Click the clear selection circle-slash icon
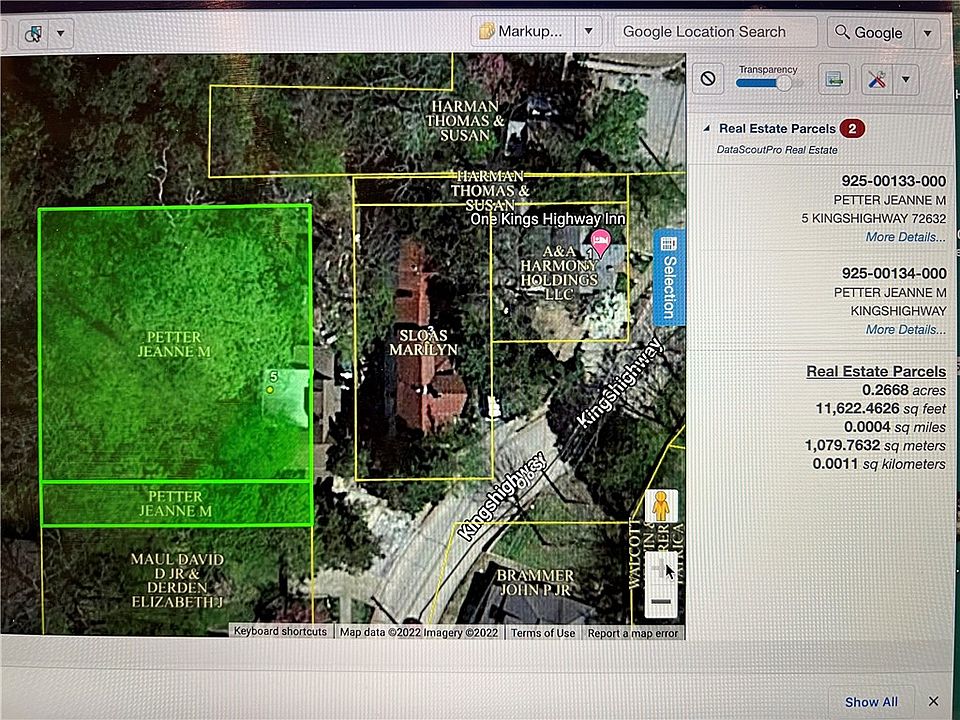This screenshot has width=960, height=720. 708,79
